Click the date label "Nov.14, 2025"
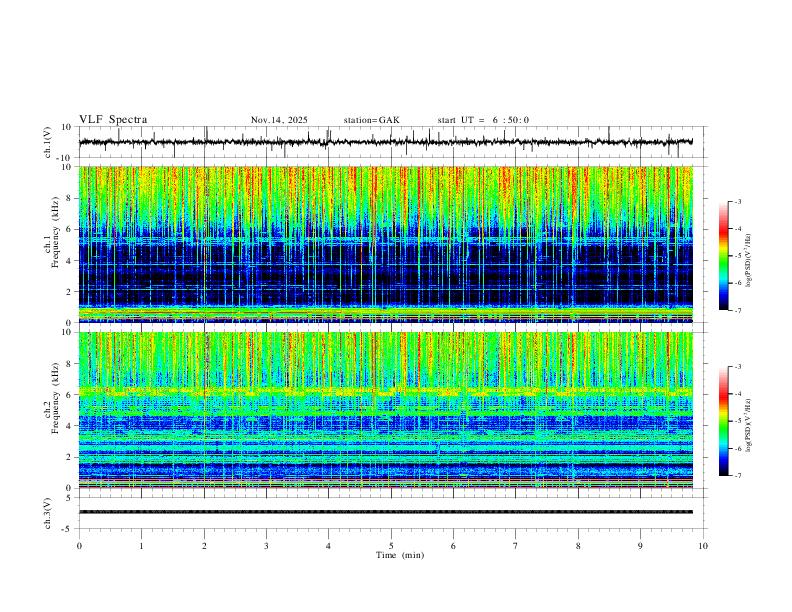This screenshot has height=612, width=792. [279, 120]
